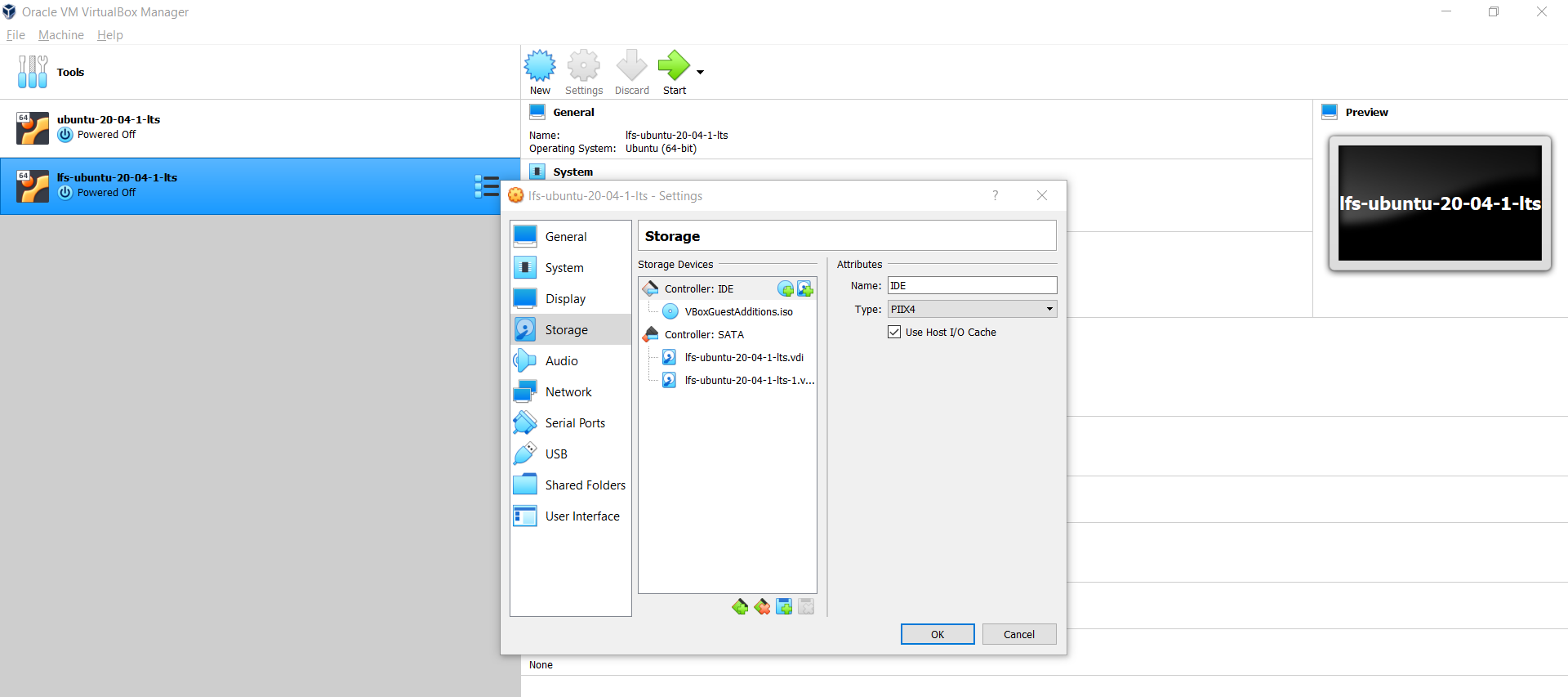Add optical drive to IDE controller
1568x697 pixels.
[x=786, y=288]
